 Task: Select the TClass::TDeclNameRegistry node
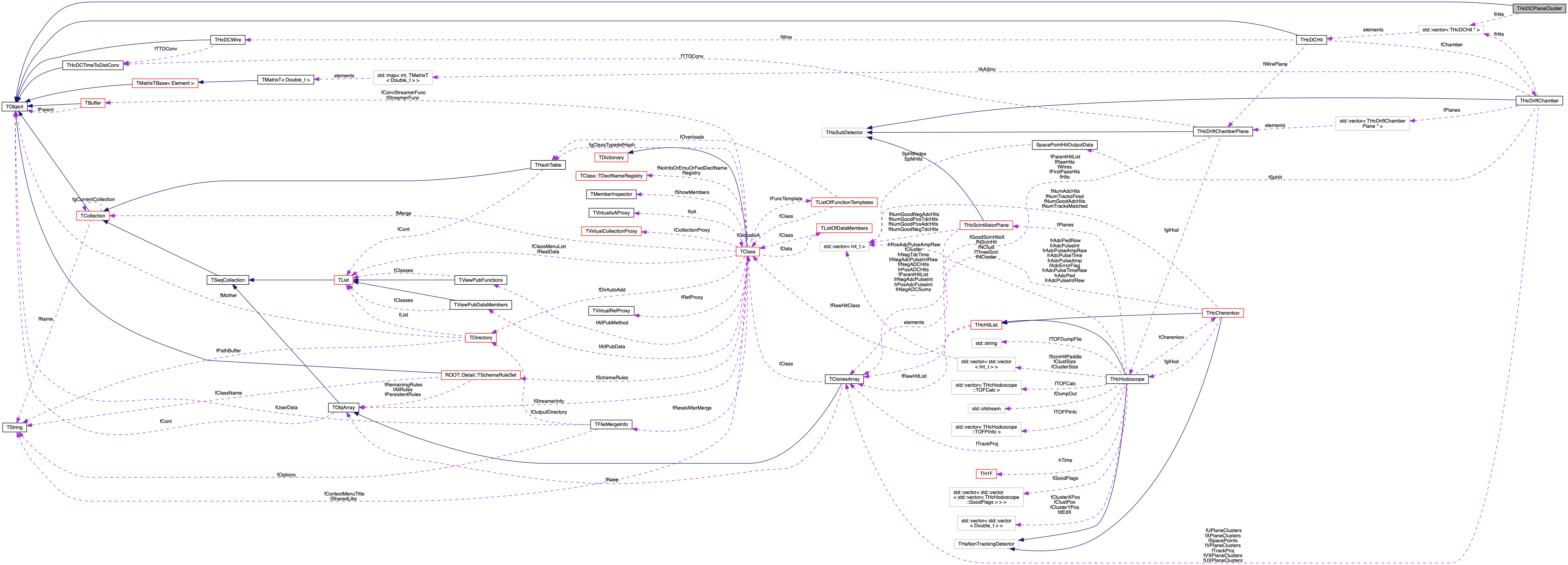point(611,176)
